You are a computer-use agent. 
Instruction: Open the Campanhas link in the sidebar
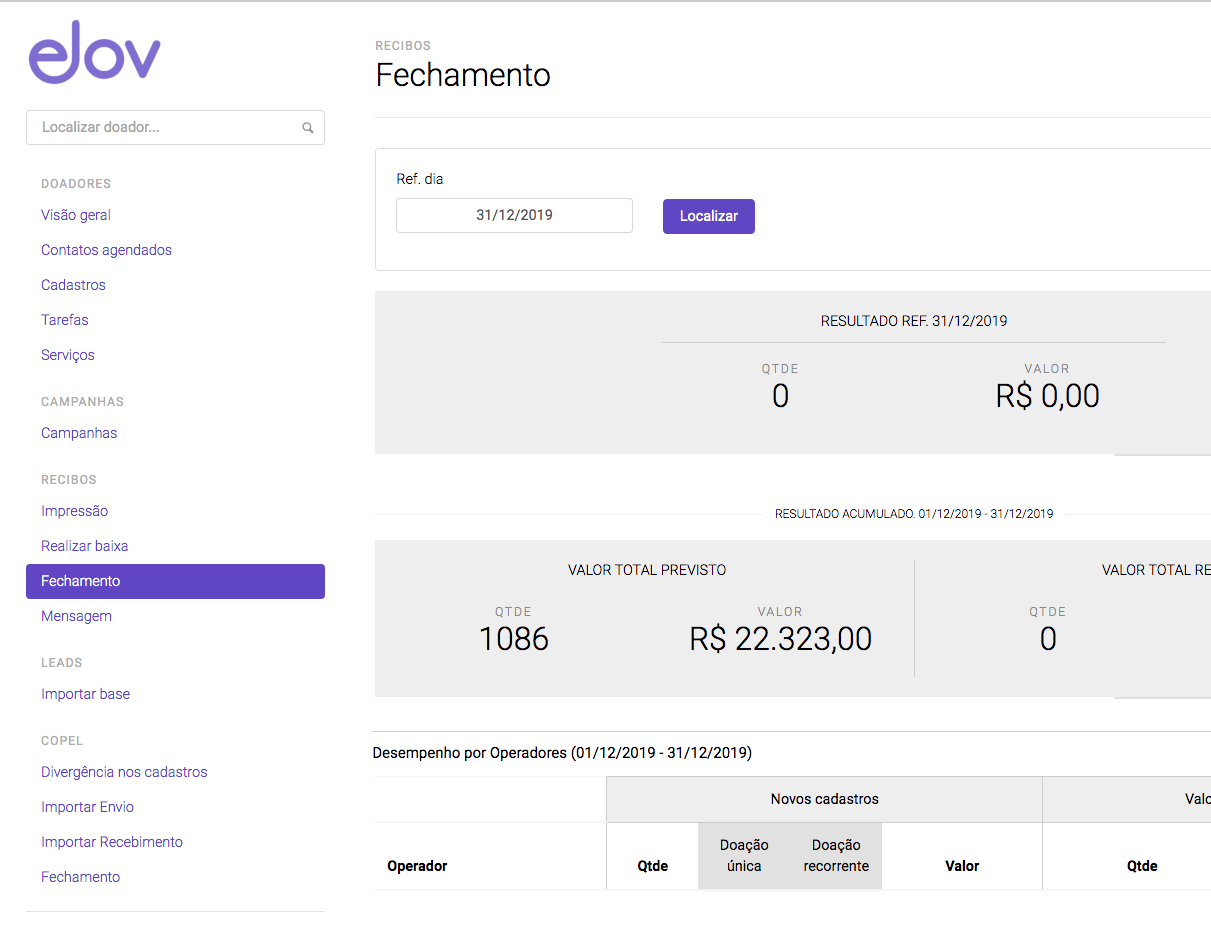pos(79,433)
